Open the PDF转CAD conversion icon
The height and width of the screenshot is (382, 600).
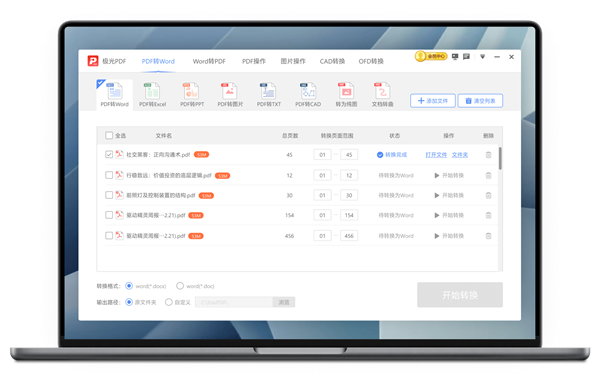click(x=308, y=95)
